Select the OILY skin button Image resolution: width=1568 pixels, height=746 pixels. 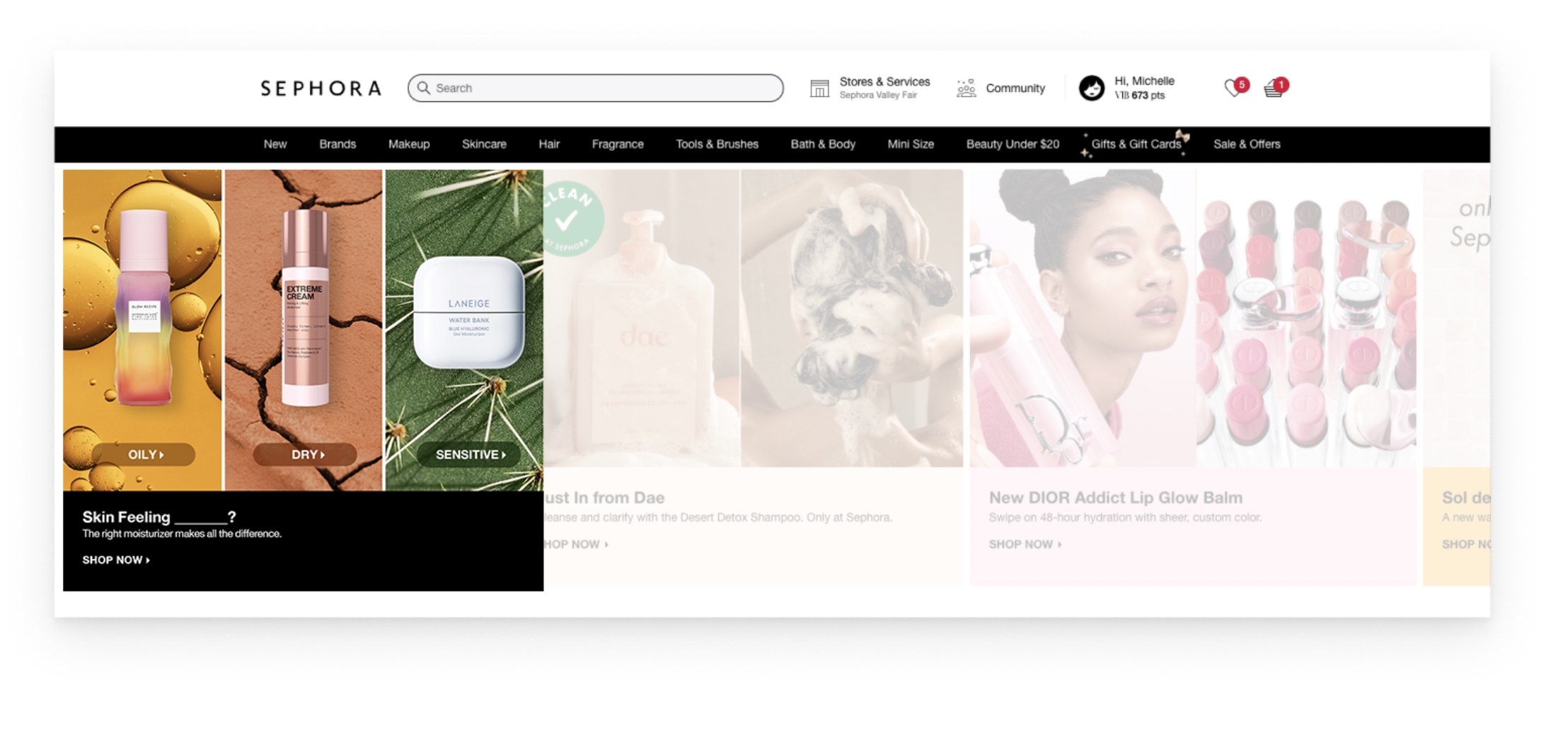(x=144, y=454)
